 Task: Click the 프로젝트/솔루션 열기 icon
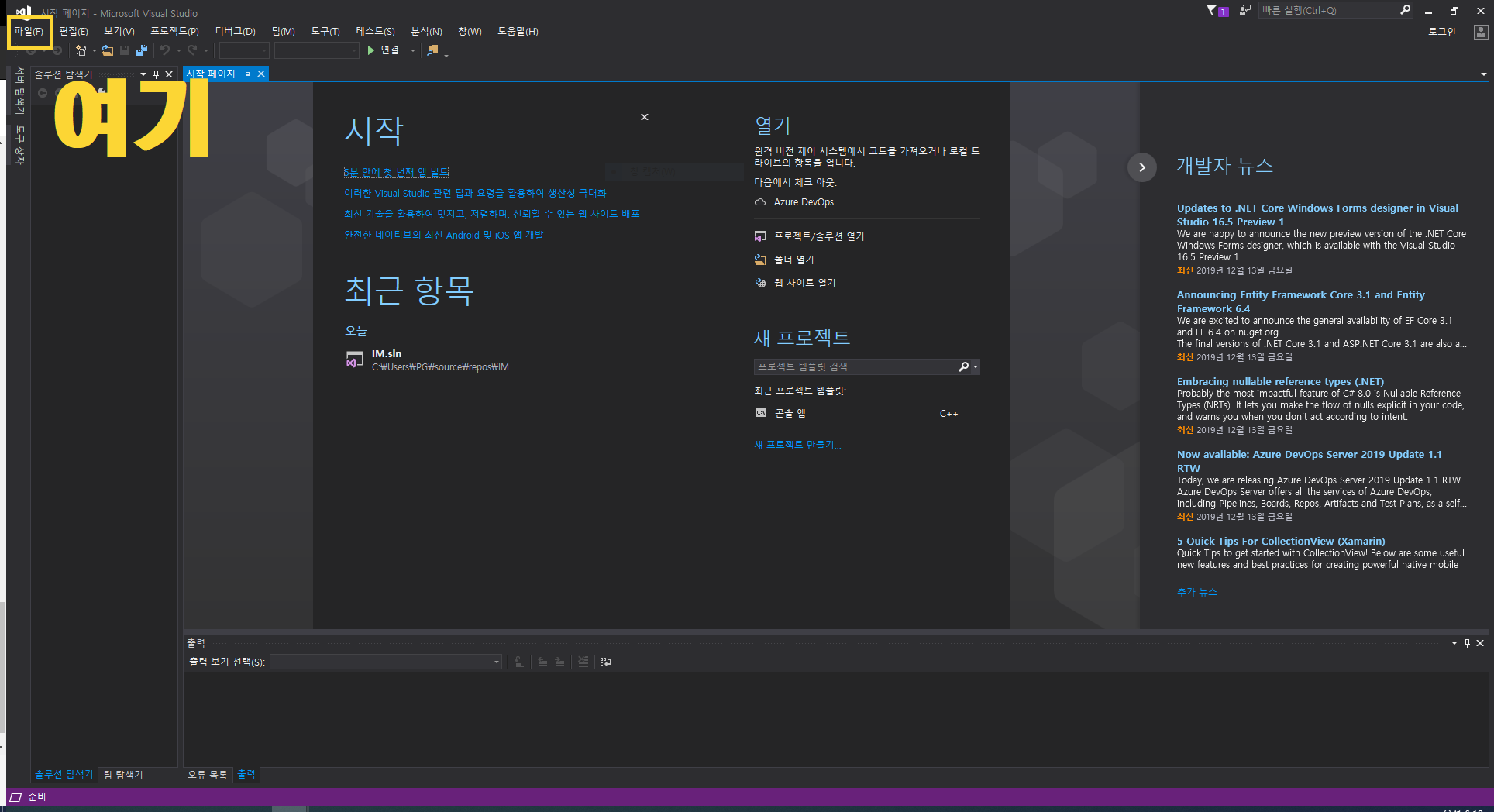760,236
